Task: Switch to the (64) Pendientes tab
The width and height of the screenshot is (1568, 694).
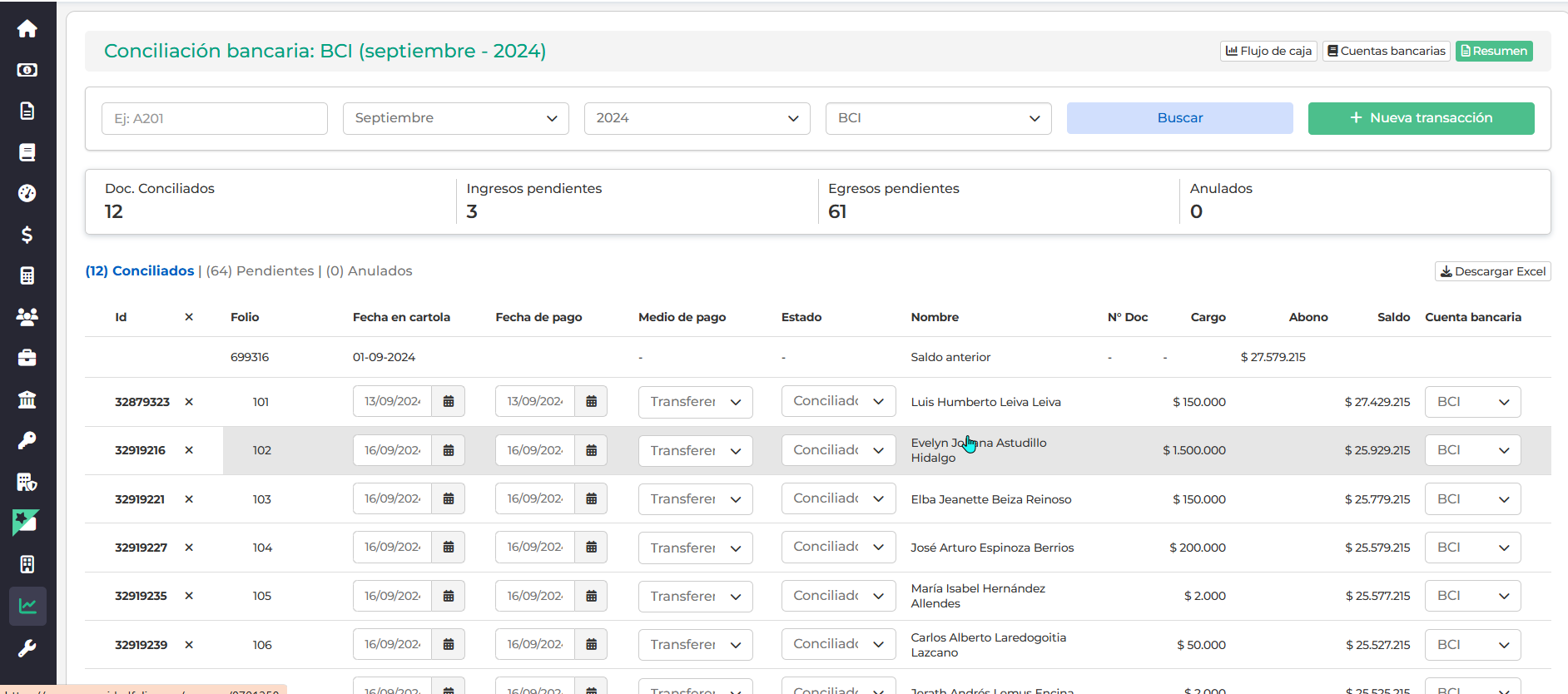Action: tap(261, 271)
